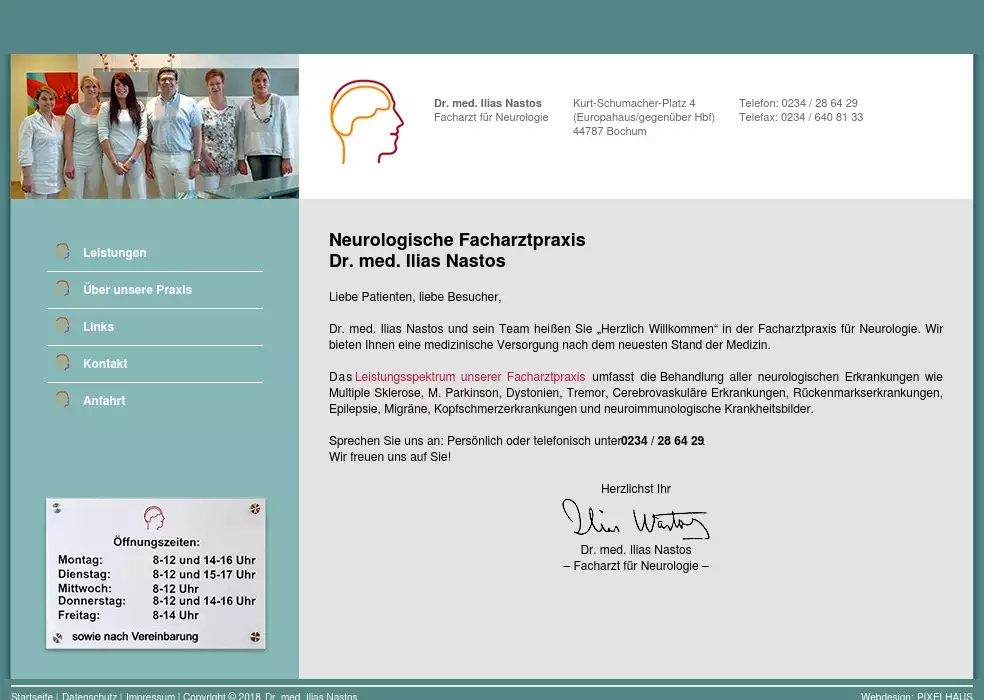Open Datenschutz in the footer
The height and width of the screenshot is (700, 984).
point(89,696)
